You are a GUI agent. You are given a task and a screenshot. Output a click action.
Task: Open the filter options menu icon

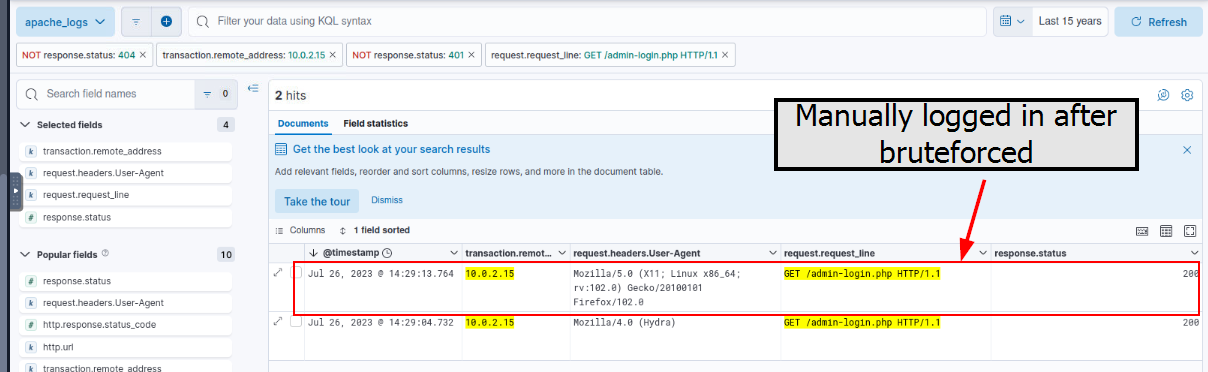(x=136, y=21)
